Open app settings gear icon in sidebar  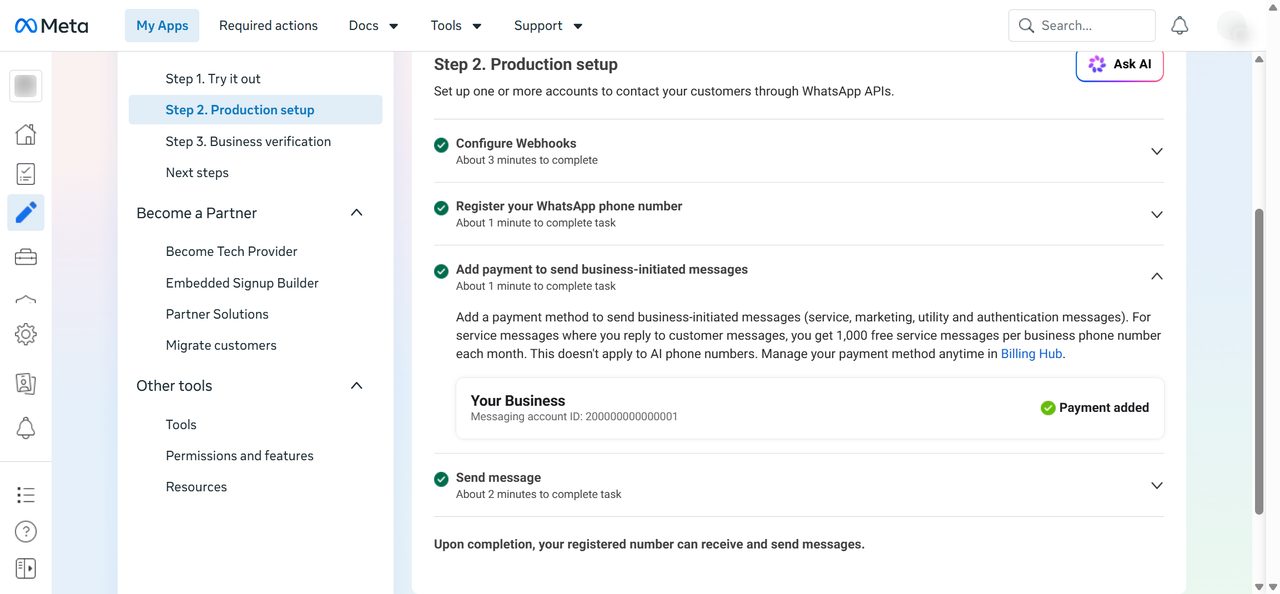[26, 335]
